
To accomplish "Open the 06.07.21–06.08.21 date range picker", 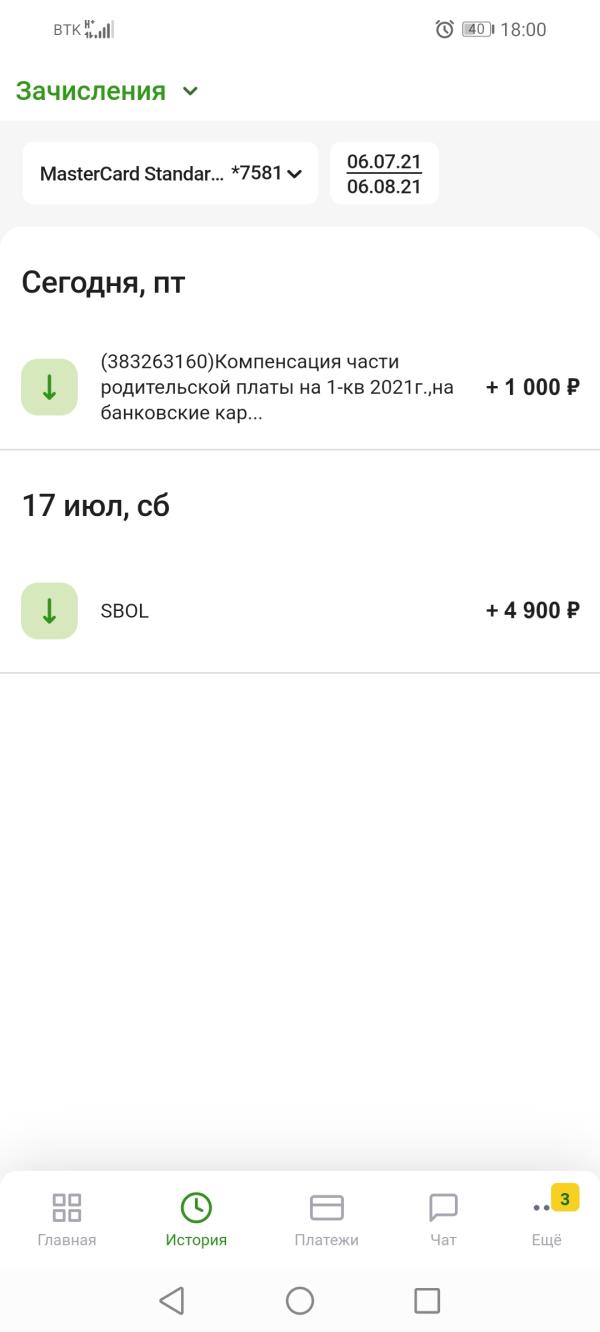I will pos(384,173).
